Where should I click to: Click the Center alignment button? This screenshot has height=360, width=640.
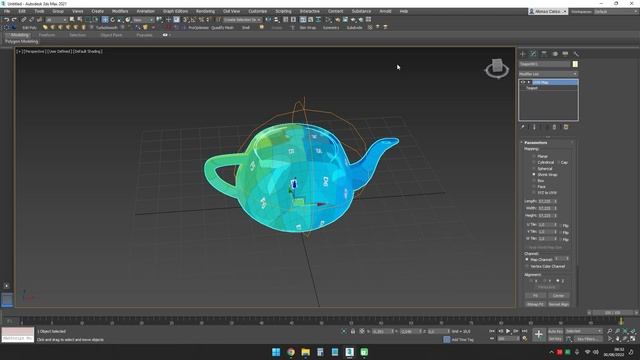pyautogui.click(x=558, y=296)
